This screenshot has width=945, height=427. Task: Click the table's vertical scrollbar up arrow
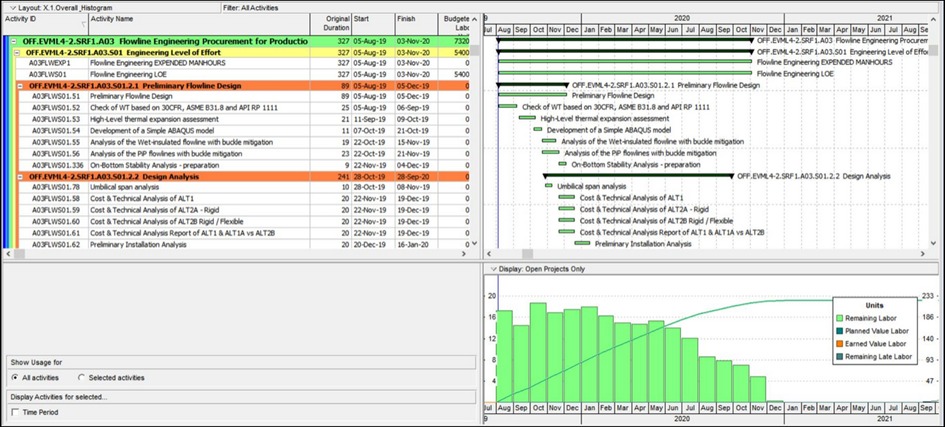[x=475, y=18]
